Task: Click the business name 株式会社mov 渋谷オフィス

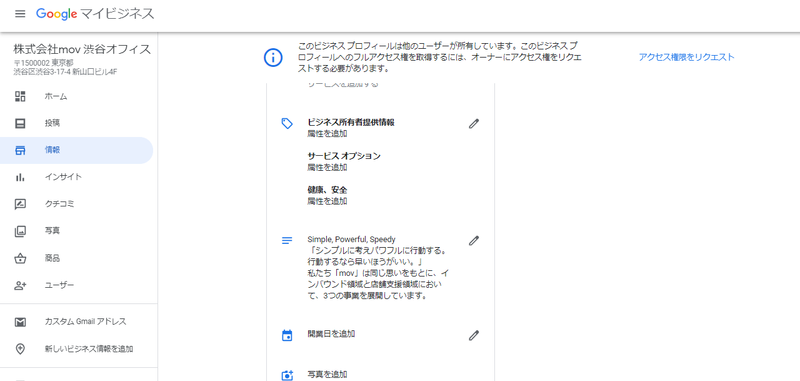Action: tap(82, 49)
